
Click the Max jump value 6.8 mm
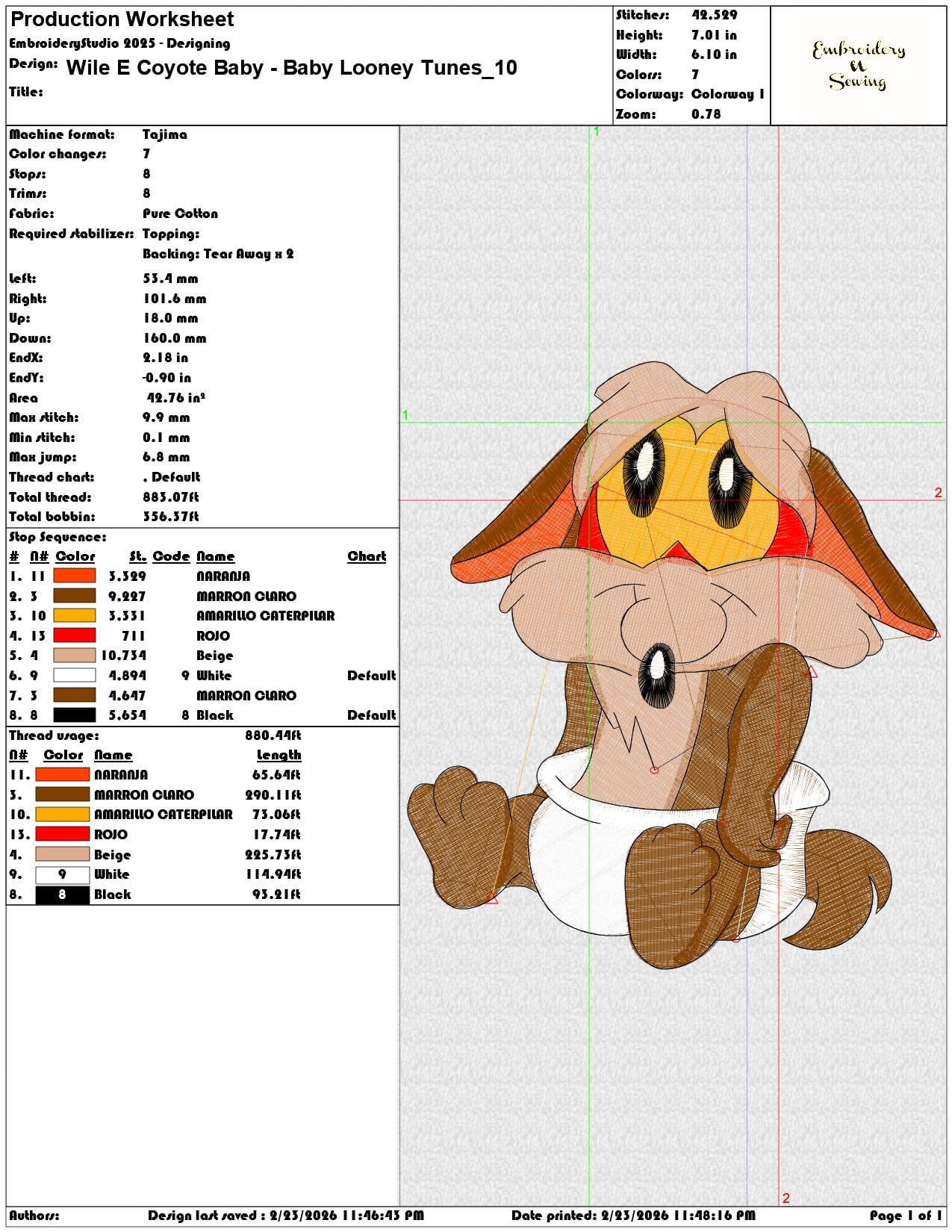pos(167,457)
